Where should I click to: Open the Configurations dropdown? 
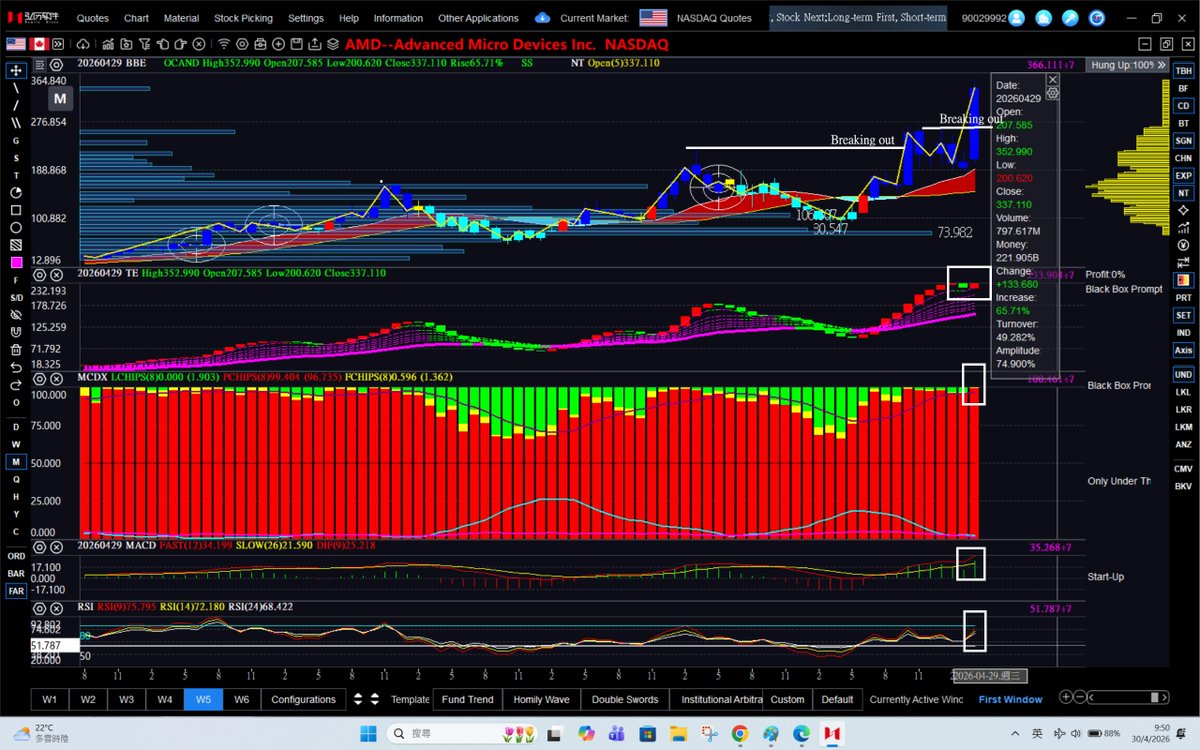click(x=304, y=699)
